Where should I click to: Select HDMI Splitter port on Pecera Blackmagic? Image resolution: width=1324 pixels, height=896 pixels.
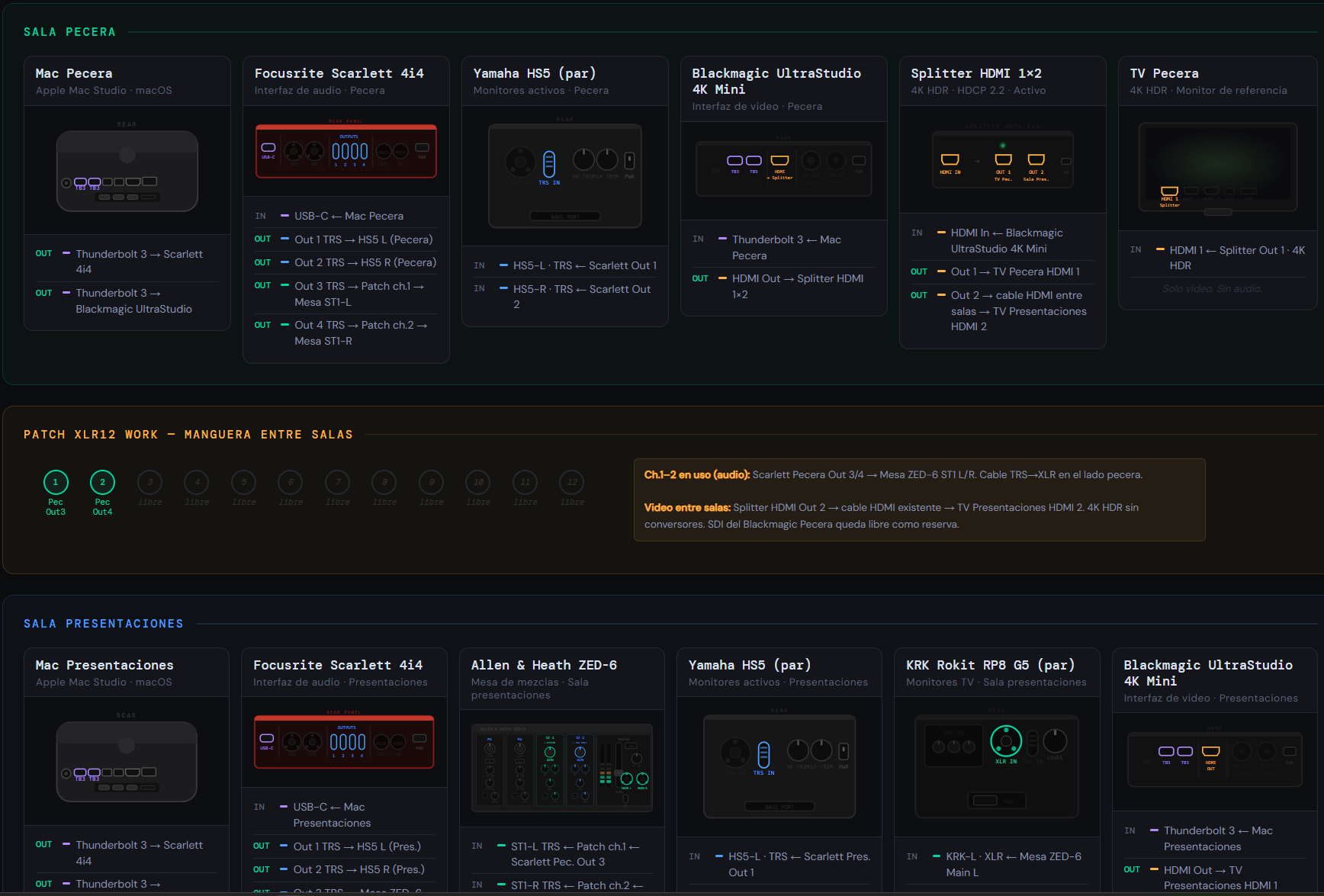coord(779,160)
